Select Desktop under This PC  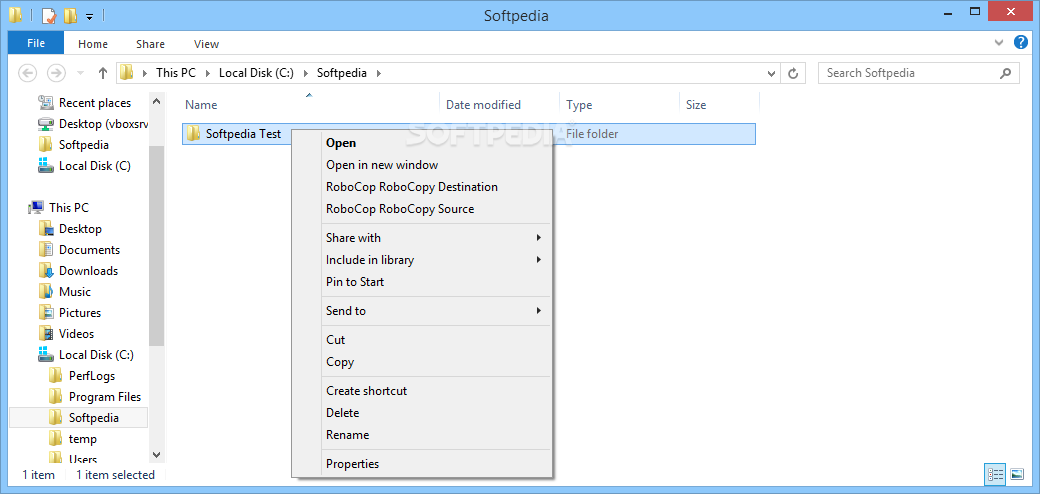pos(80,229)
